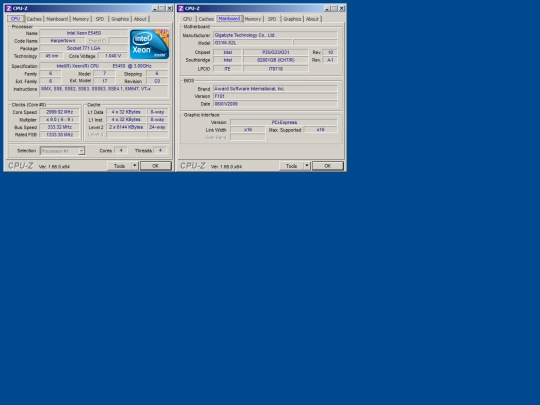The height and width of the screenshot is (405, 540).
Task: Click the Intel Xeon inside logo
Action: point(149,44)
